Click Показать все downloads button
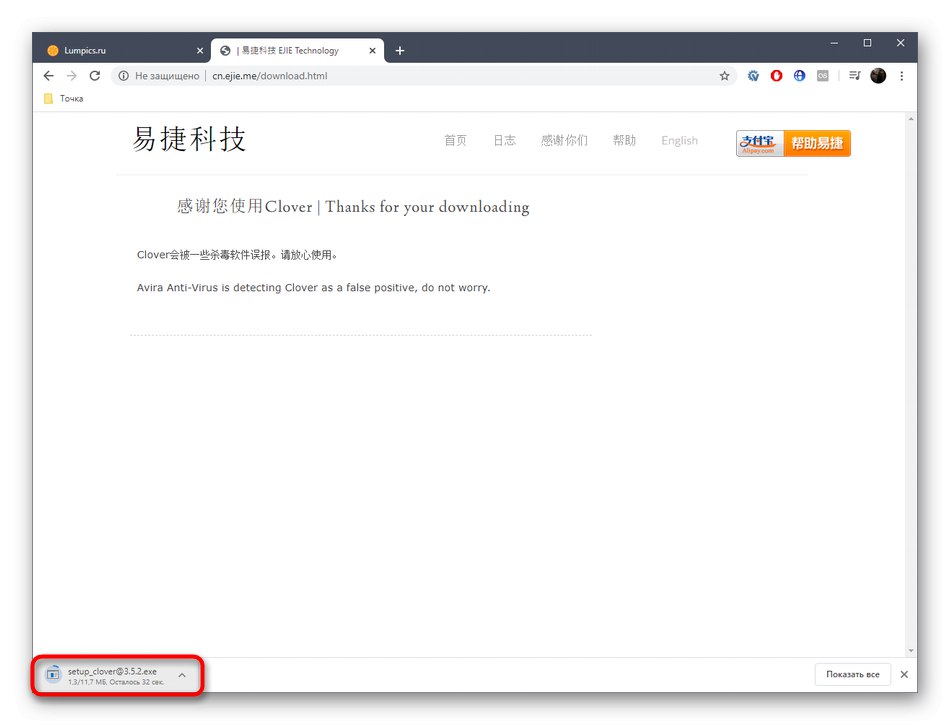Image resolution: width=950 pixels, height=725 pixels. pos(852,674)
